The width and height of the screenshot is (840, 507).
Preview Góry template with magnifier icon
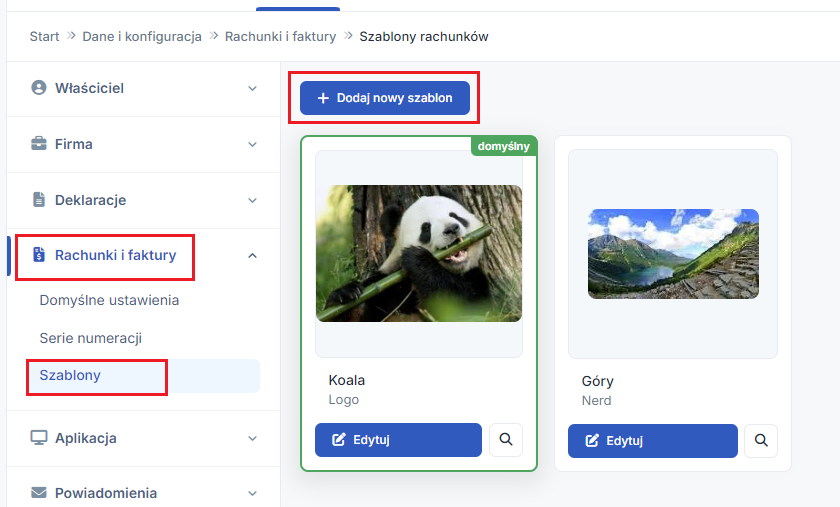pos(761,441)
